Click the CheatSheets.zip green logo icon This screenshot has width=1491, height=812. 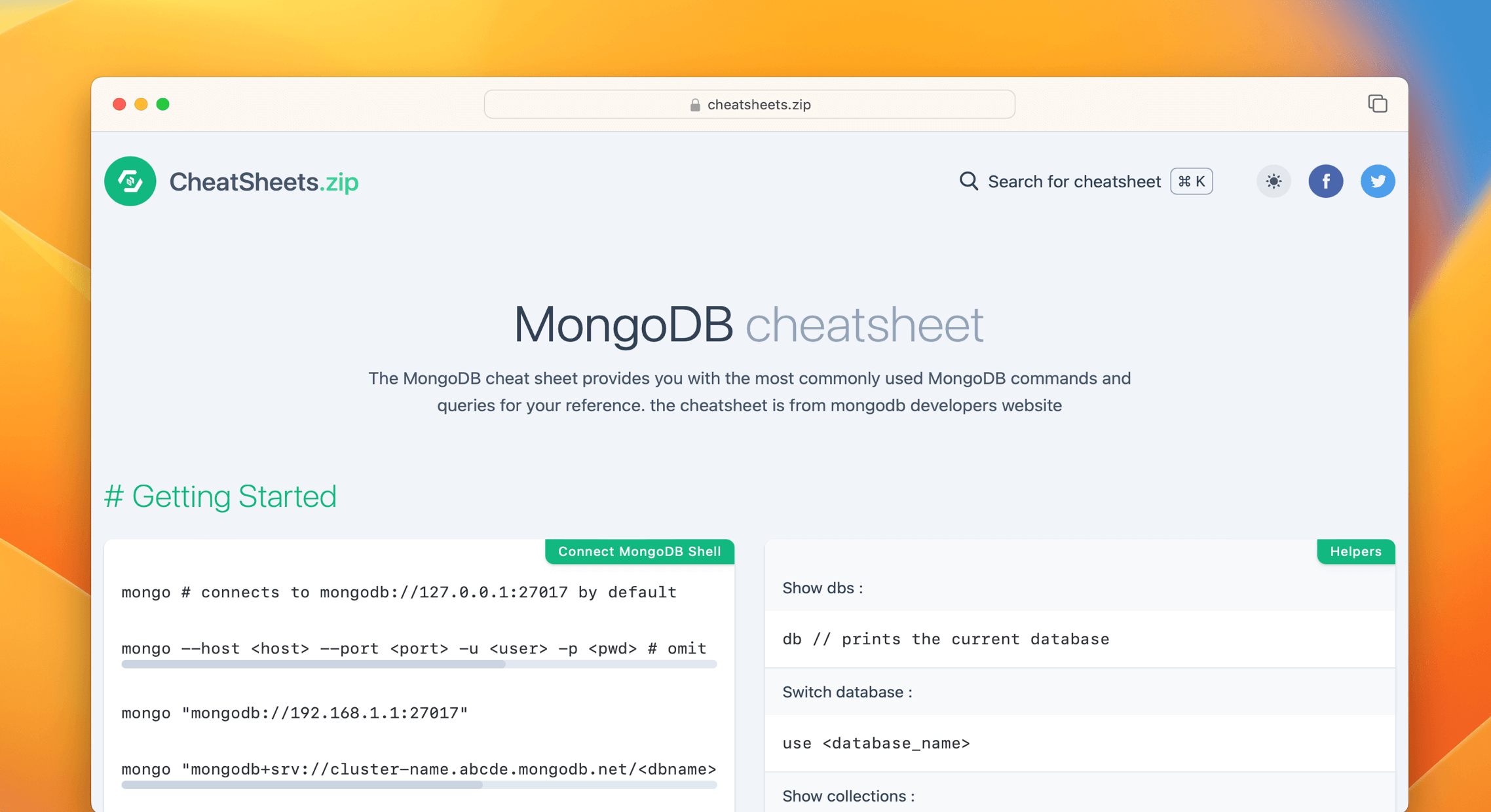point(130,181)
